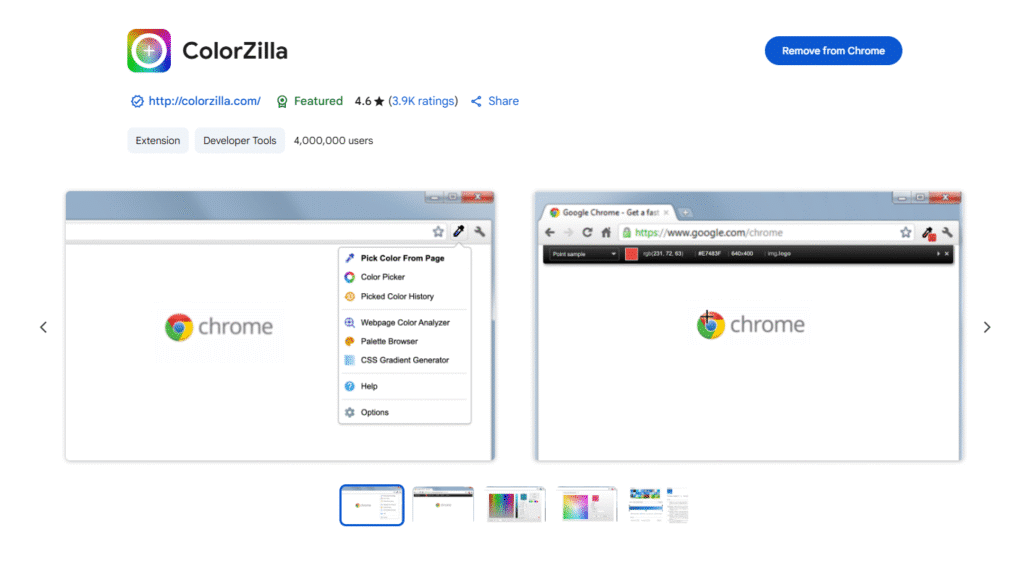Click the verified publisher checkmark icon
Screen dimensions: 1024x561
click(137, 101)
